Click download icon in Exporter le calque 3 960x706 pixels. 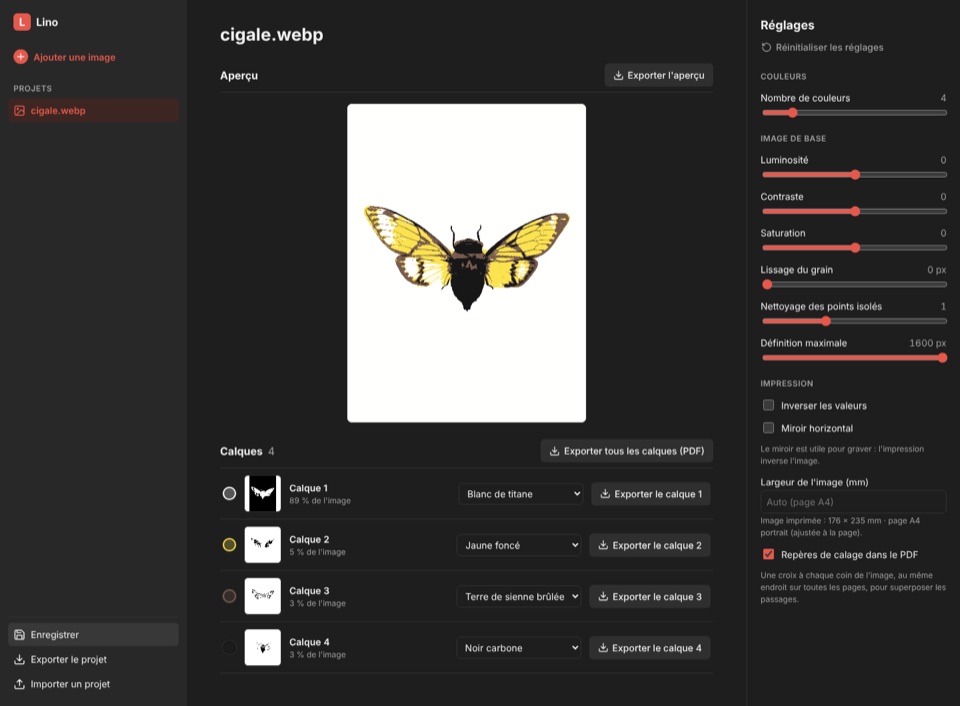(603, 596)
